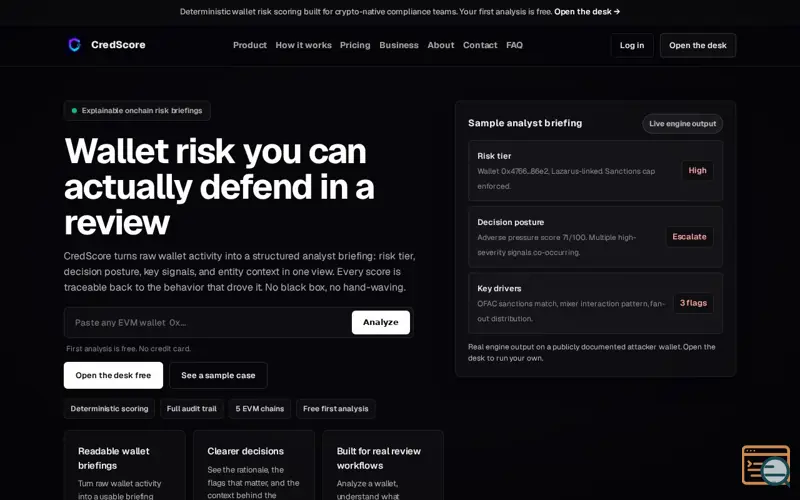Open the console widget icon at bottom right
The width and height of the screenshot is (800, 500).
766,465
